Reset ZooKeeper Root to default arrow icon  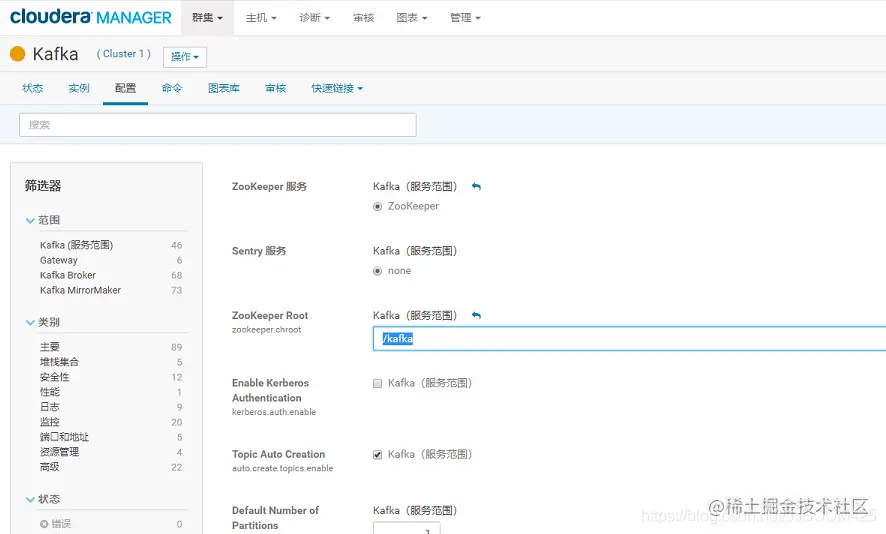pos(476,315)
